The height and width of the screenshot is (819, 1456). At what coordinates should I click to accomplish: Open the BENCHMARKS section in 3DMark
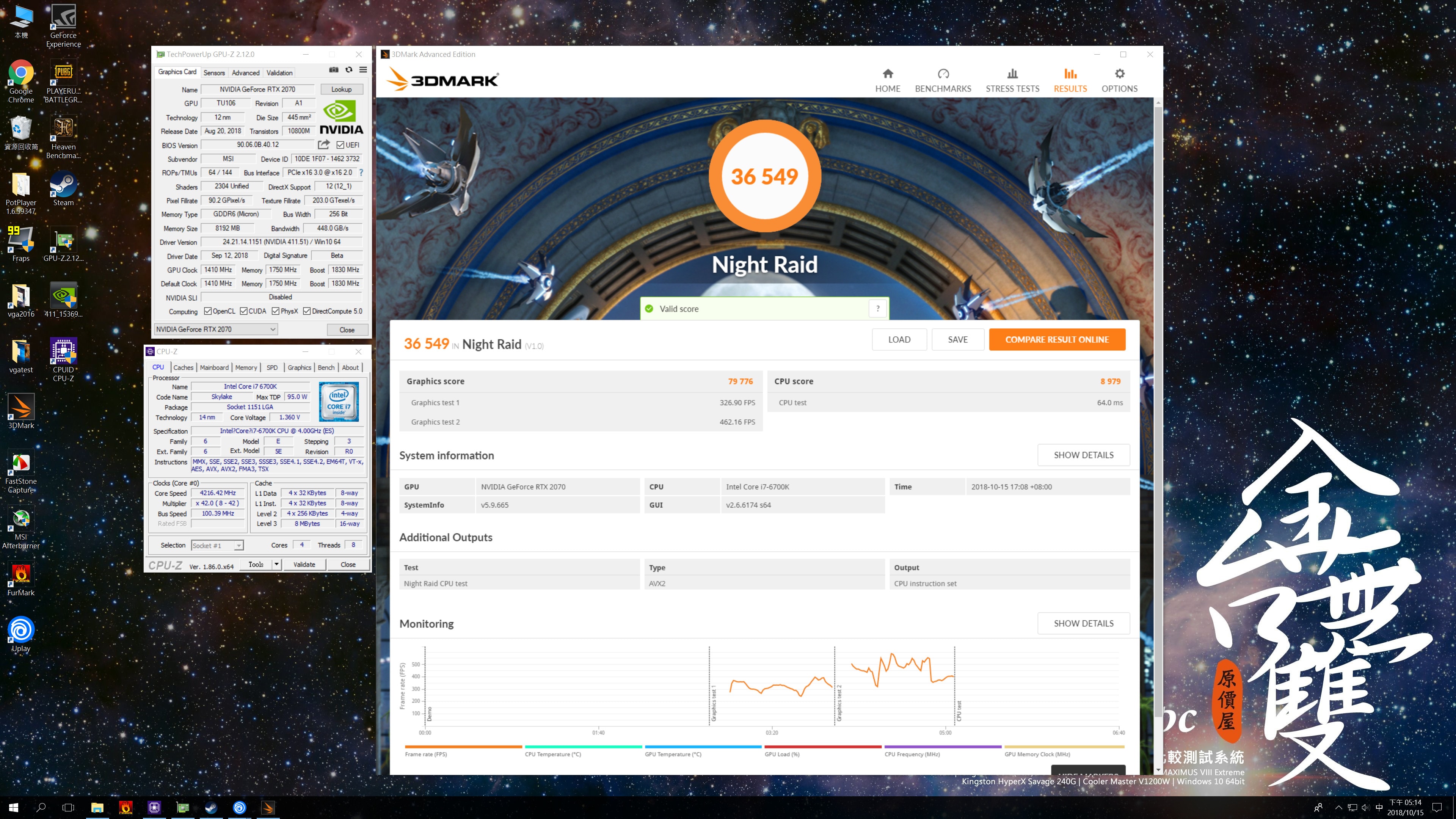[943, 81]
